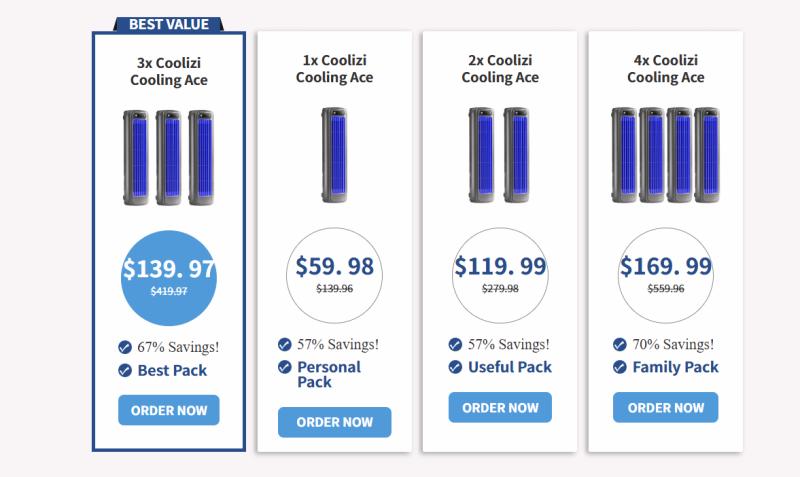The height and width of the screenshot is (477, 800).
Task: Order the 4x Family Pack now
Action: pyautogui.click(x=665, y=408)
